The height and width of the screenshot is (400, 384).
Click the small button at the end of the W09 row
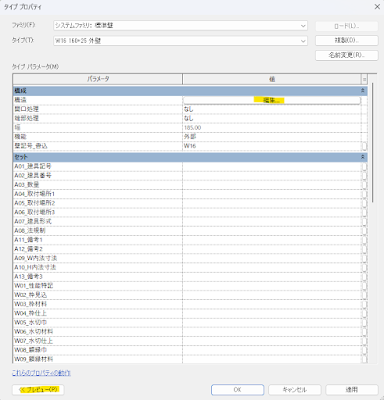[365, 359]
